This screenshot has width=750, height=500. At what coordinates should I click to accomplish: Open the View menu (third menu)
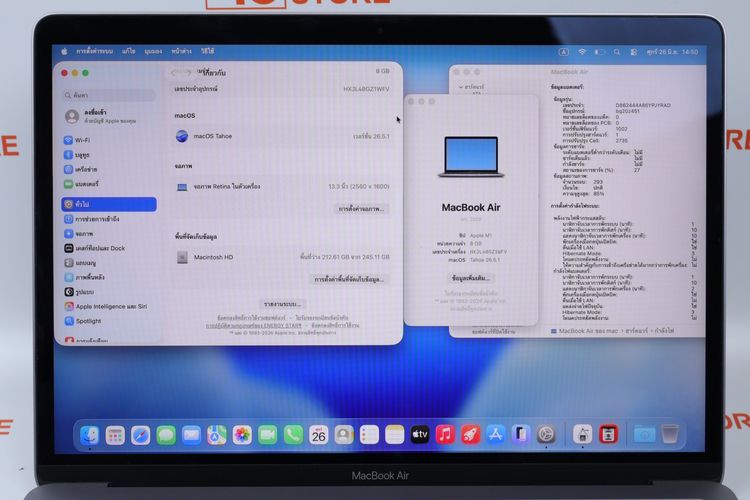[x=153, y=51]
